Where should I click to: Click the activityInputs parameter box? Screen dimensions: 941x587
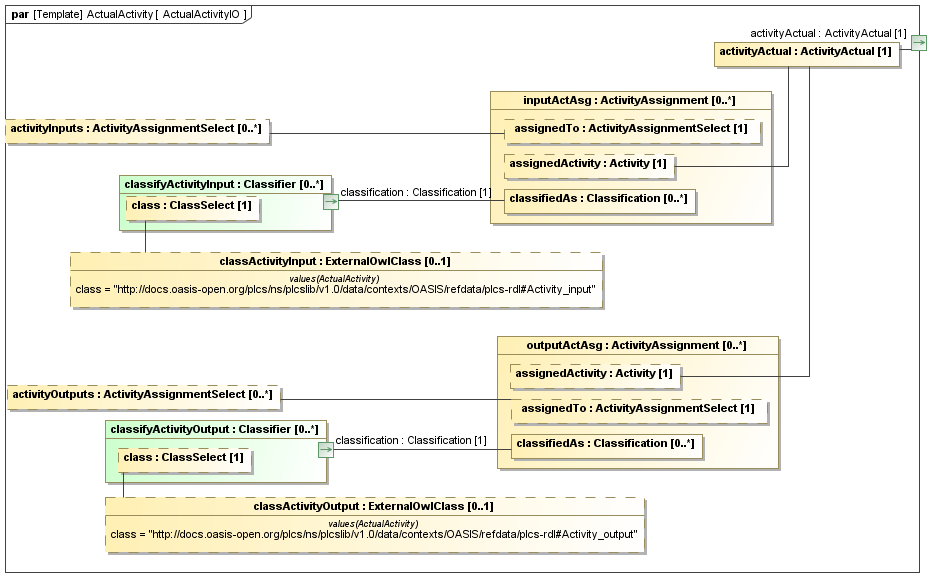pyautogui.click(x=138, y=129)
